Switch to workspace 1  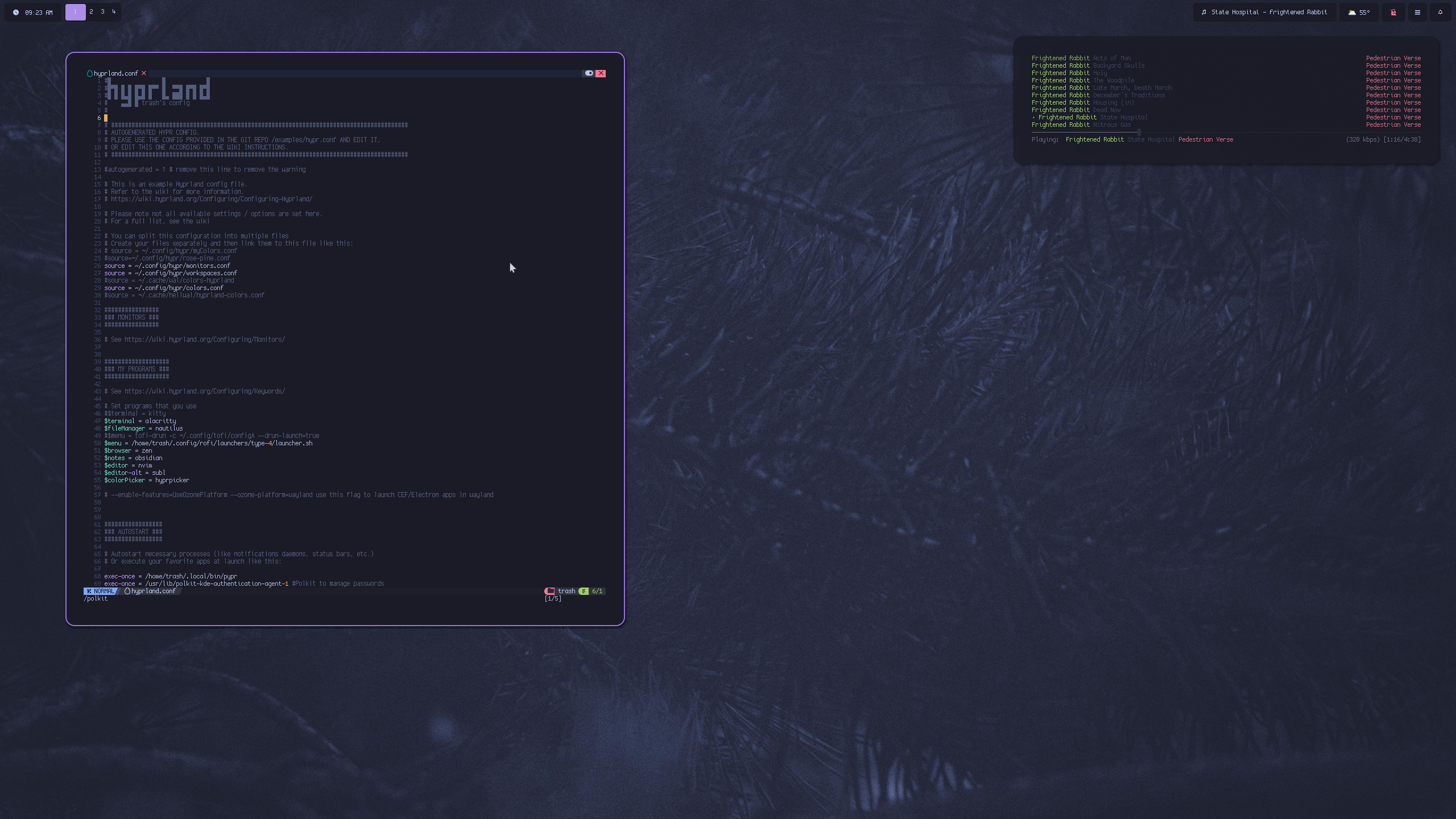pos(75,12)
